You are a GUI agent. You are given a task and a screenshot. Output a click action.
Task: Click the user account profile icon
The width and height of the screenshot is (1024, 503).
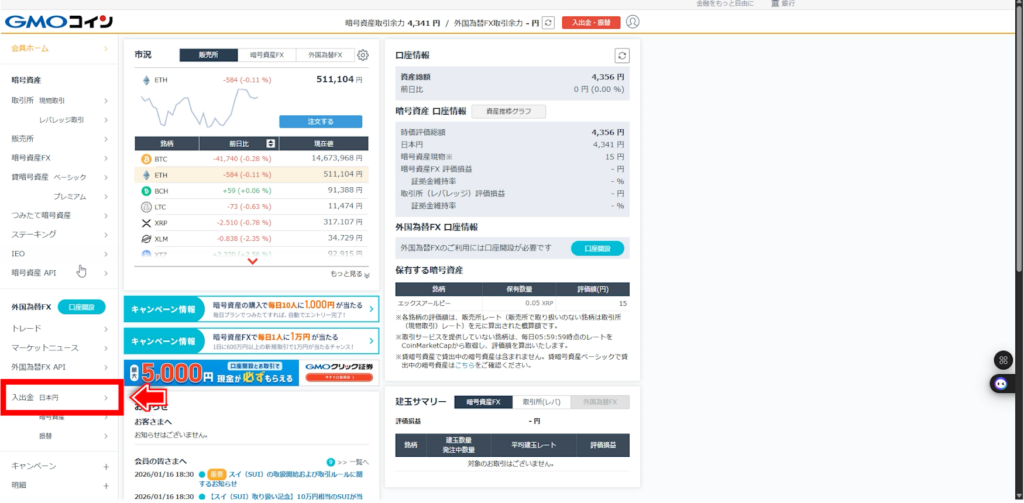point(632,22)
